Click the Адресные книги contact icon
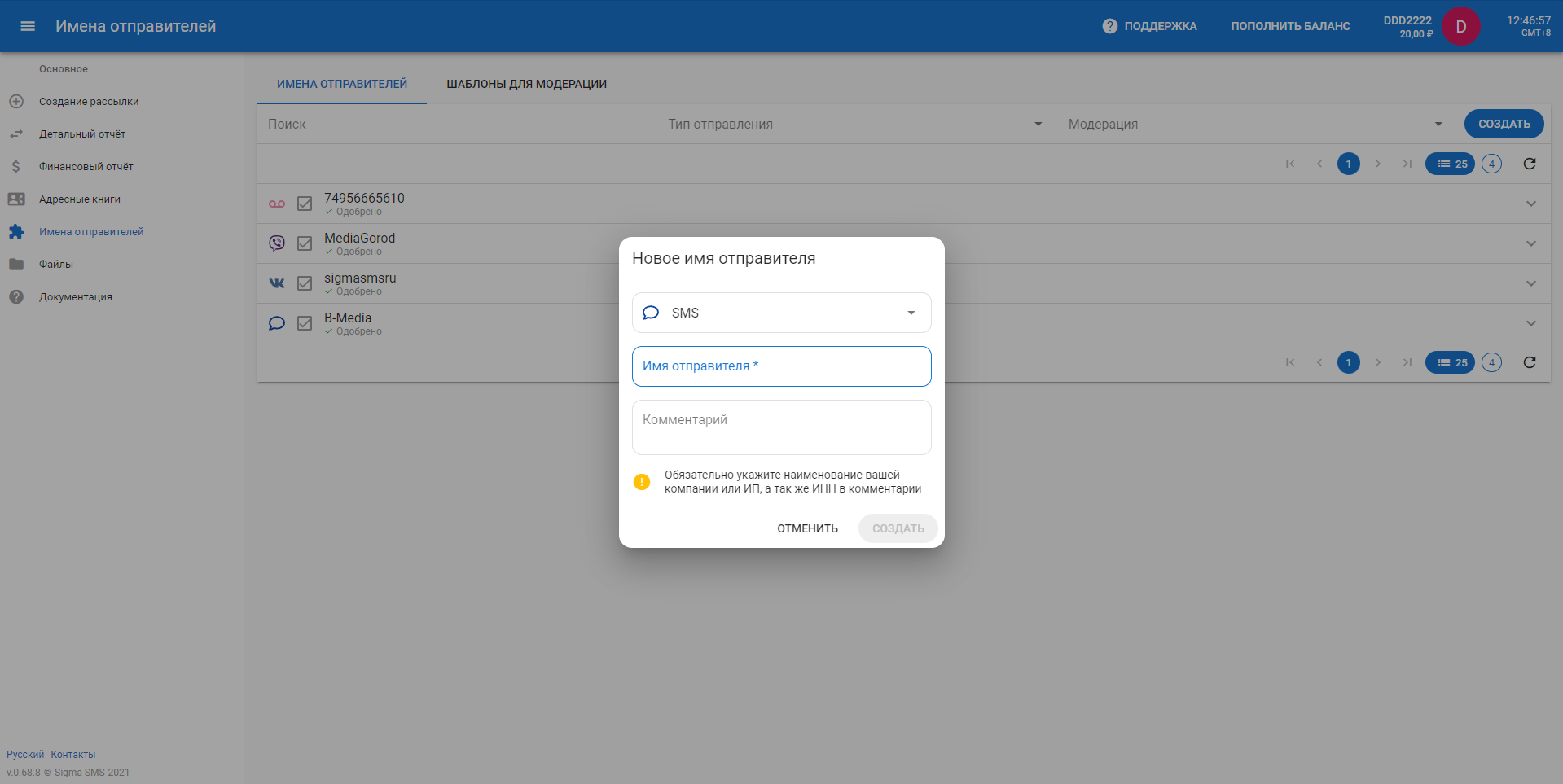The image size is (1563, 784). click(x=16, y=199)
